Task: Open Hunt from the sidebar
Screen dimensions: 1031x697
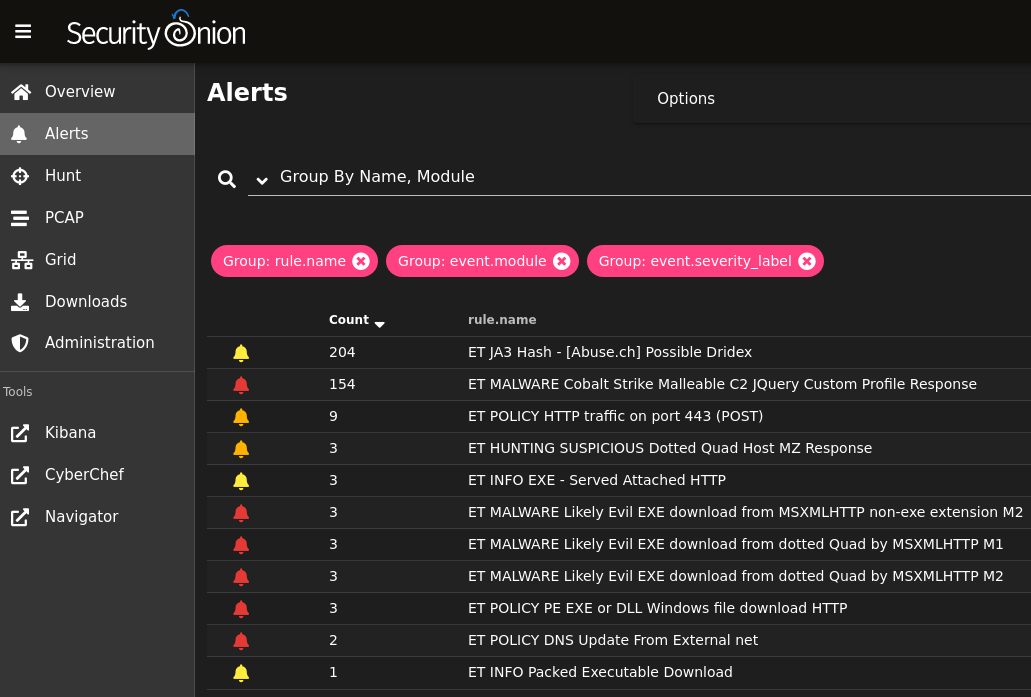Action: pyautogui.click(x=97, y=176)
